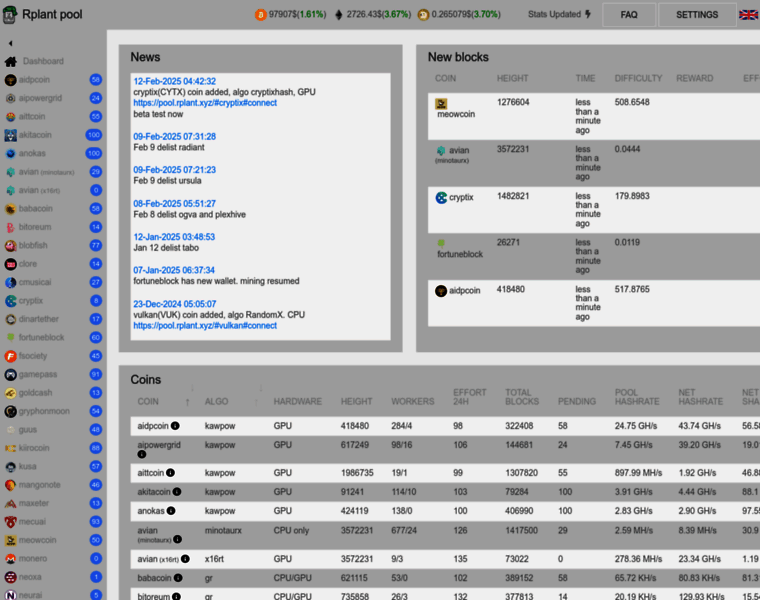Click info icon next to akitacoin row

[x=177, y=491]
